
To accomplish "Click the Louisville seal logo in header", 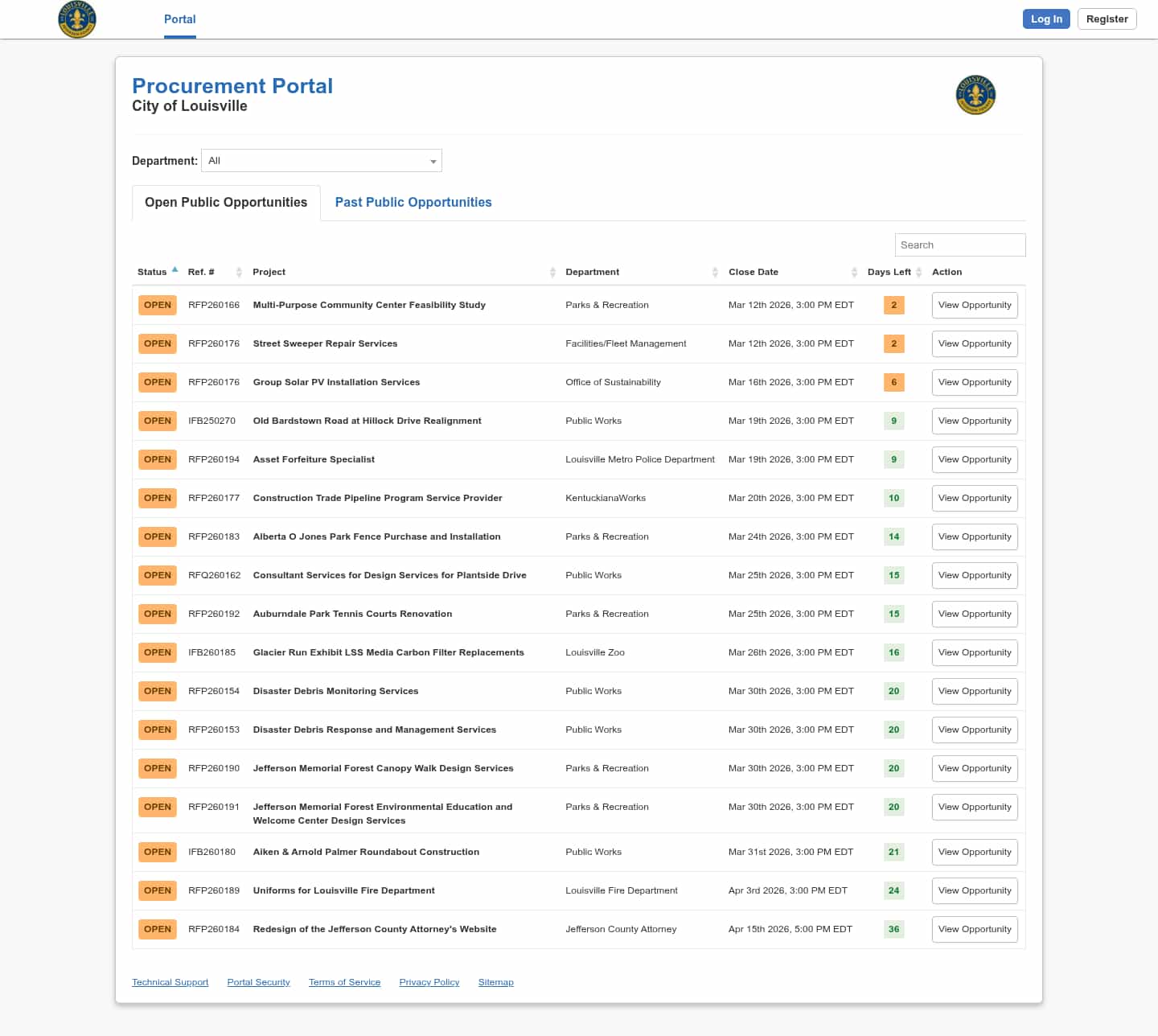I will pyautogui.click(x=77, y=19).
